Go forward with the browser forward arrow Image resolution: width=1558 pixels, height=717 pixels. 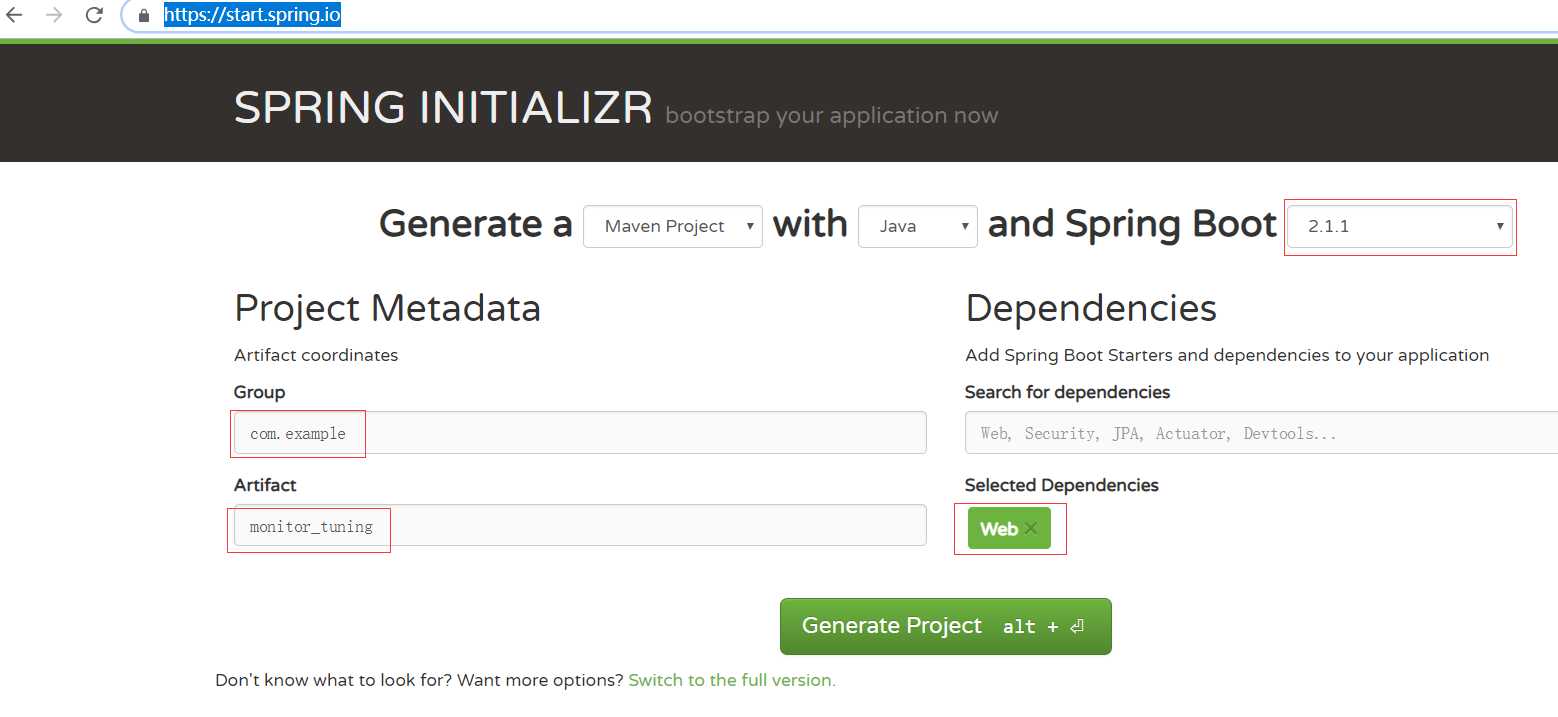click(x=54, y=15)
